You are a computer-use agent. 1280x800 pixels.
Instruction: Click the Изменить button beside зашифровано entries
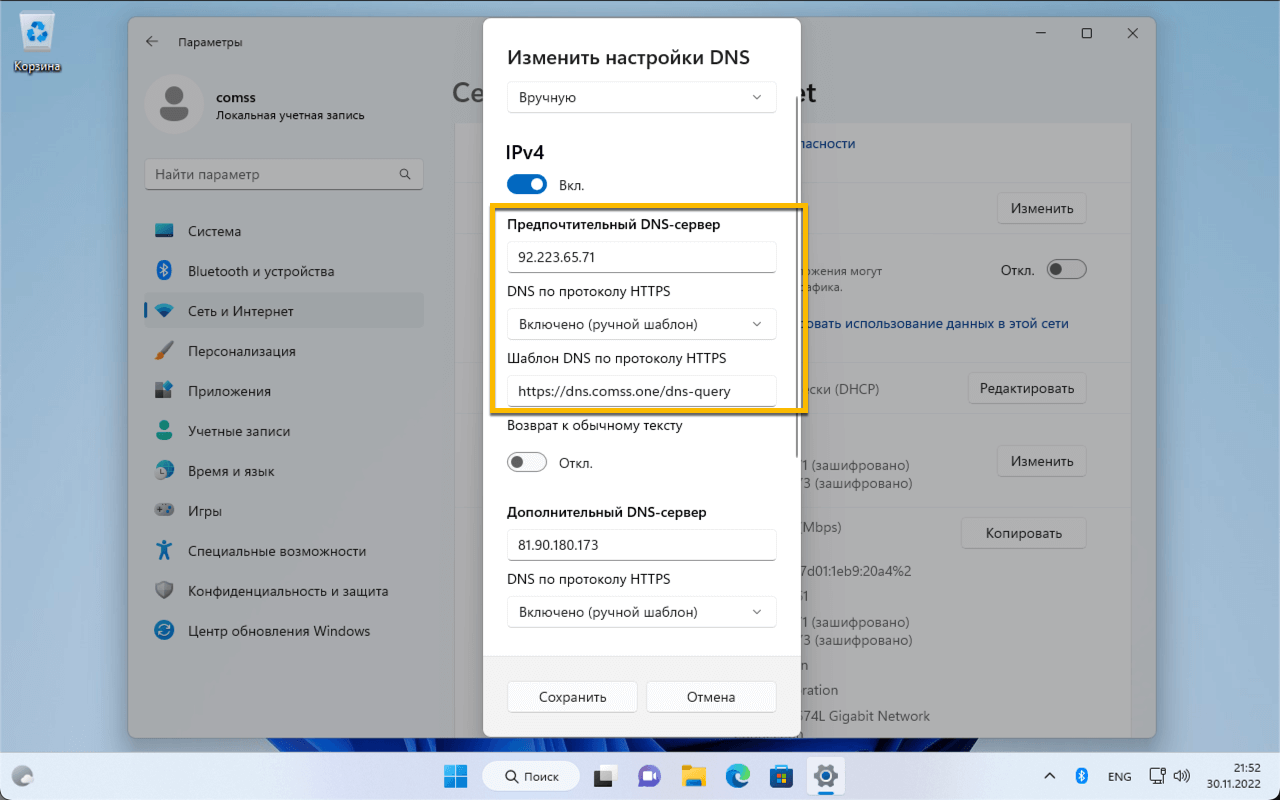pyautogui.click(x=1041, y=461)
